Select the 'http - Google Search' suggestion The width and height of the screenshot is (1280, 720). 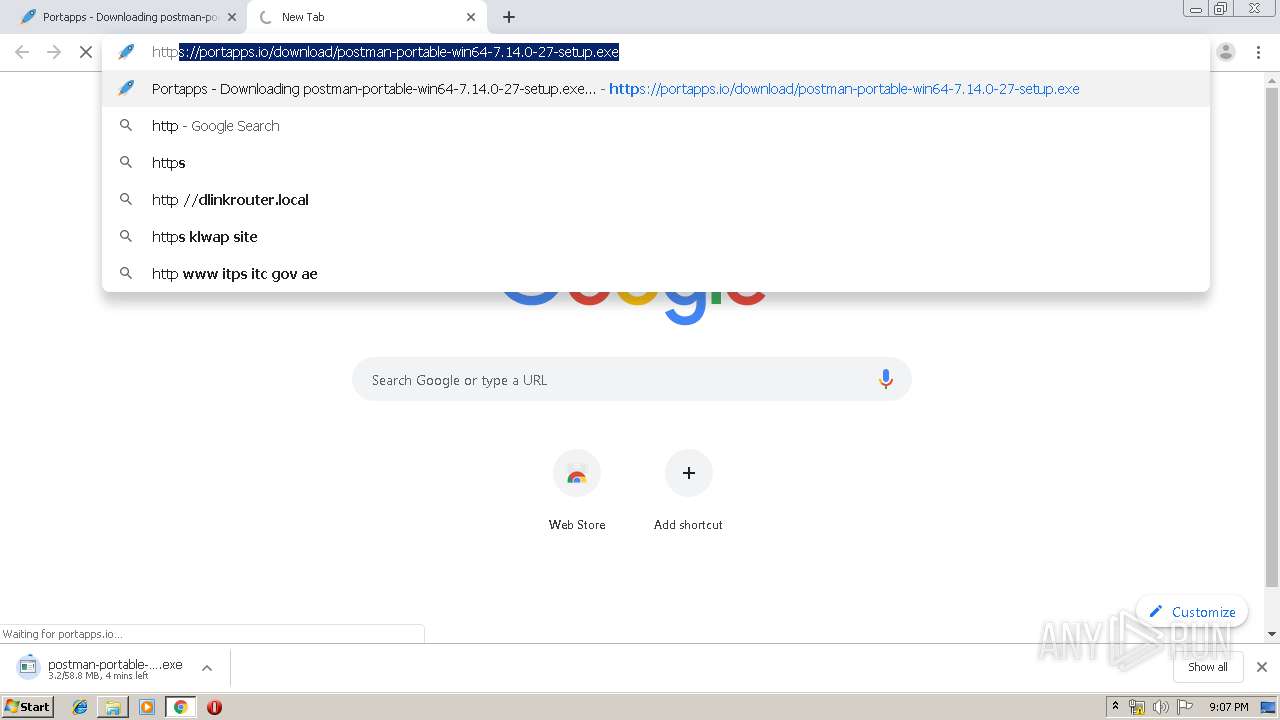click(656, 126)
